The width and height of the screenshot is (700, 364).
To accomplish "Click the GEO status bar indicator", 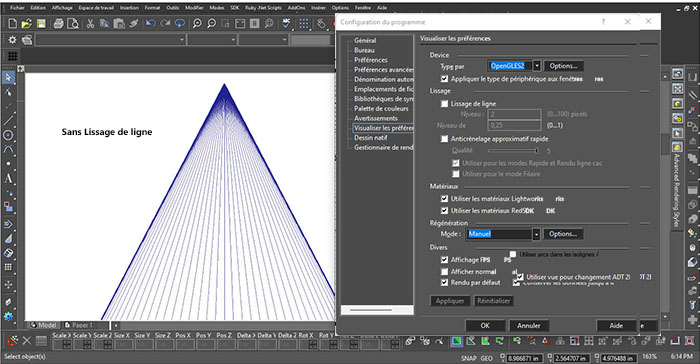I will [487, 358].
